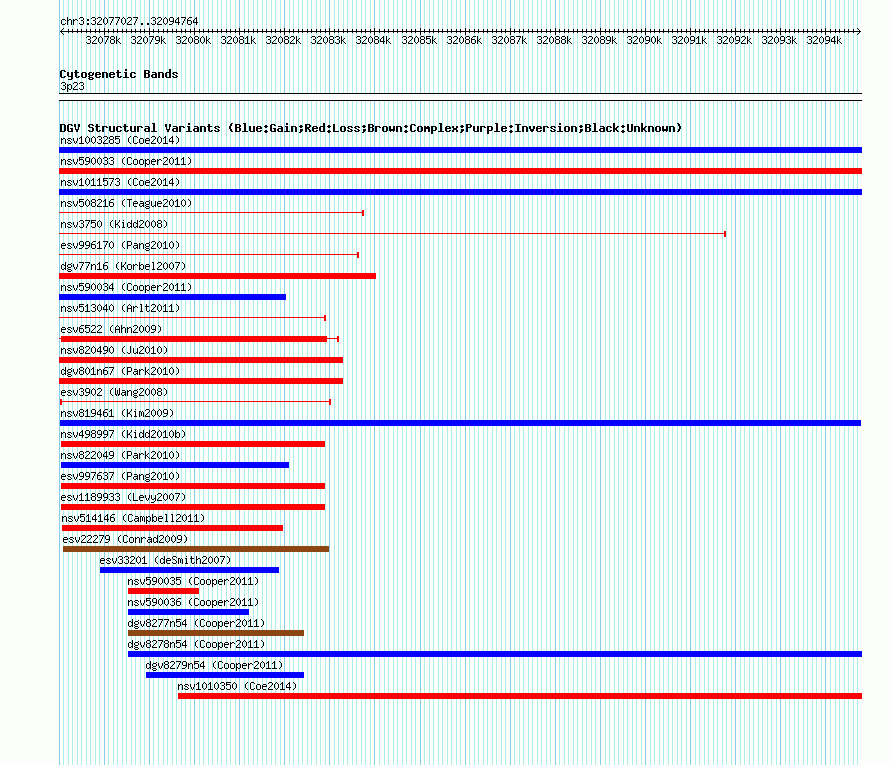The width and height of the screenshot is (890, 765).
Task: Click the thick red bar under dgv77n16
Action: tap(217, 276)
